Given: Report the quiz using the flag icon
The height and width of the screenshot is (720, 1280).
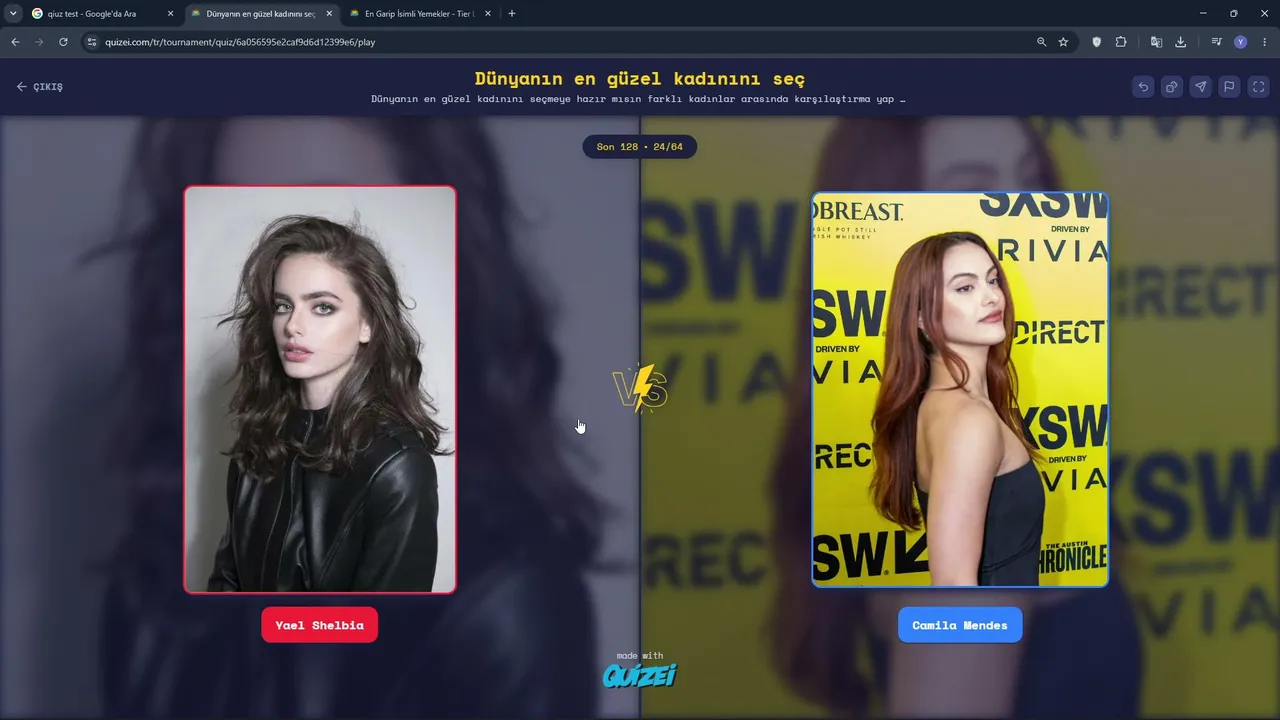Looking at the screenshot, I should [x=1230, y=87].
